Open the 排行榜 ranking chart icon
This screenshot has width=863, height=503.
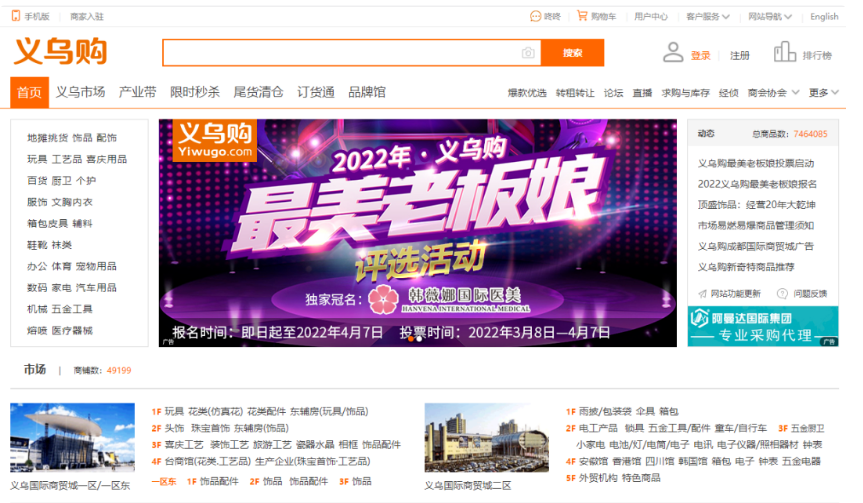click(785, 53)
